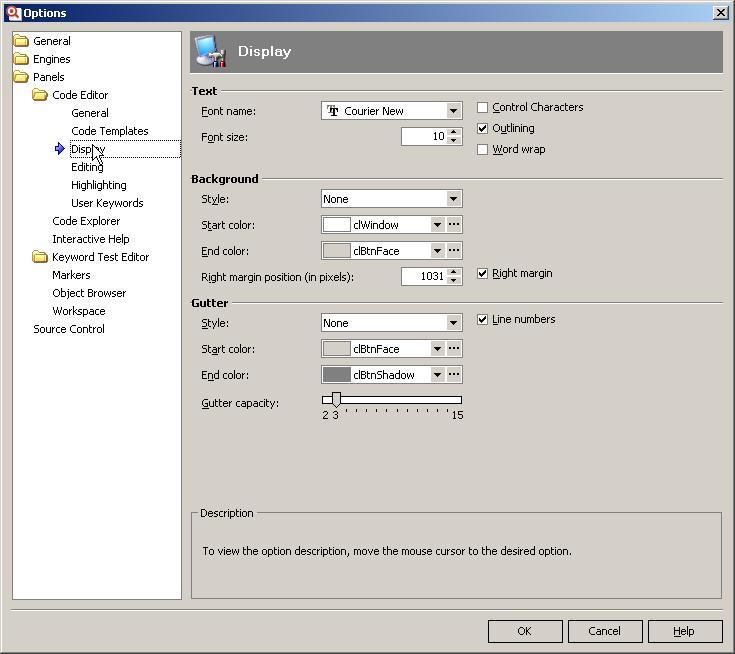This screenshot has height=654, width=735.
Task: Open Gutter End color ellipsis picker
Action: tap(454, 375)
